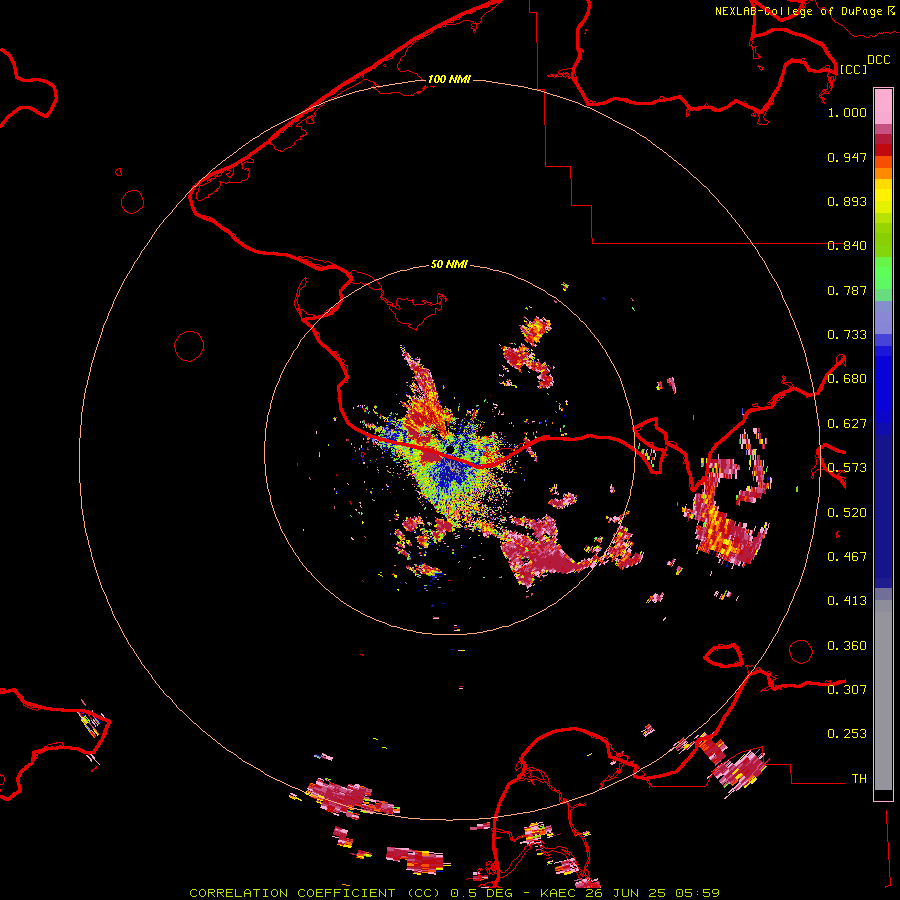This screenshot has width=900, height=900.
Task: Click the 0.253 legend value
Action: (x=847, y=734)
